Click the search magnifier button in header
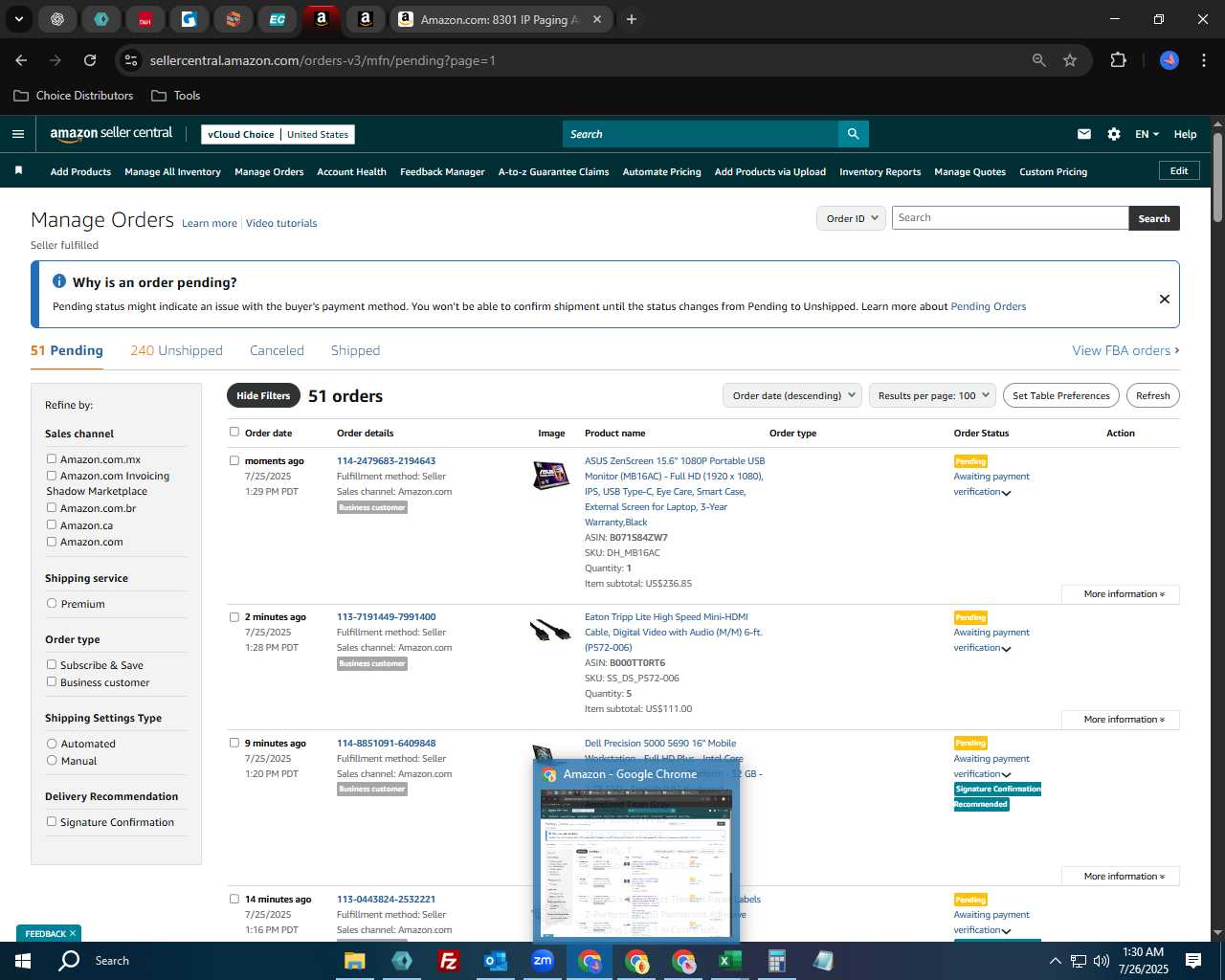The height and width of the screenshot is (980, 1225). [853, 134]
